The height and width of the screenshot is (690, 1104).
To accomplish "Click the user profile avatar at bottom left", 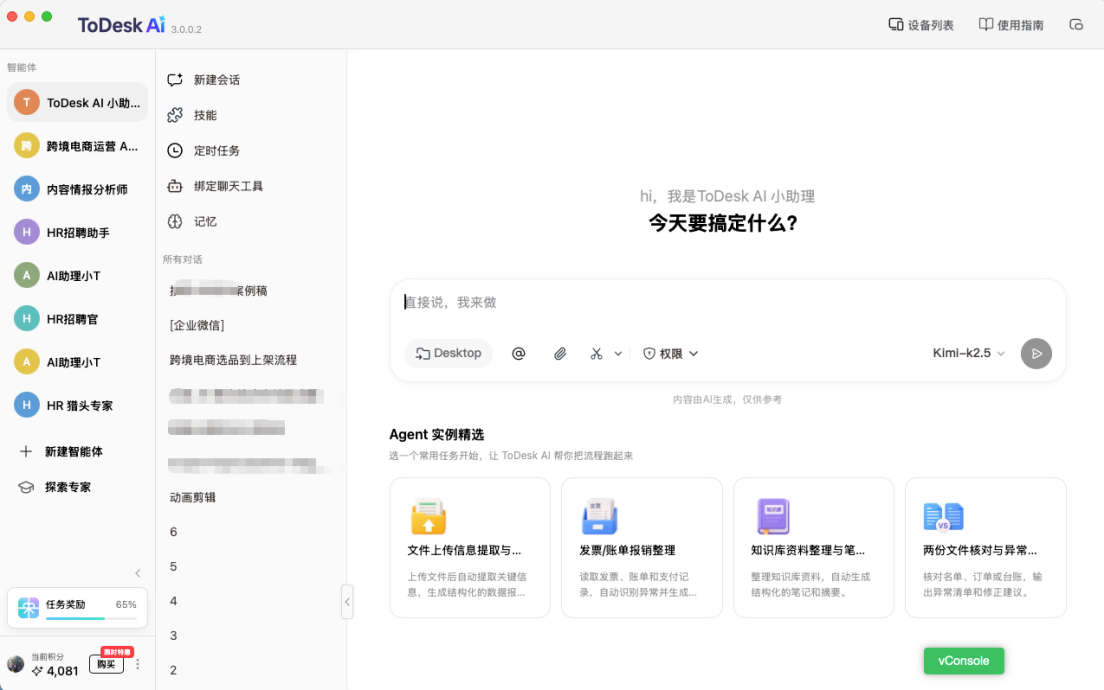I will (x=15, y=664).
